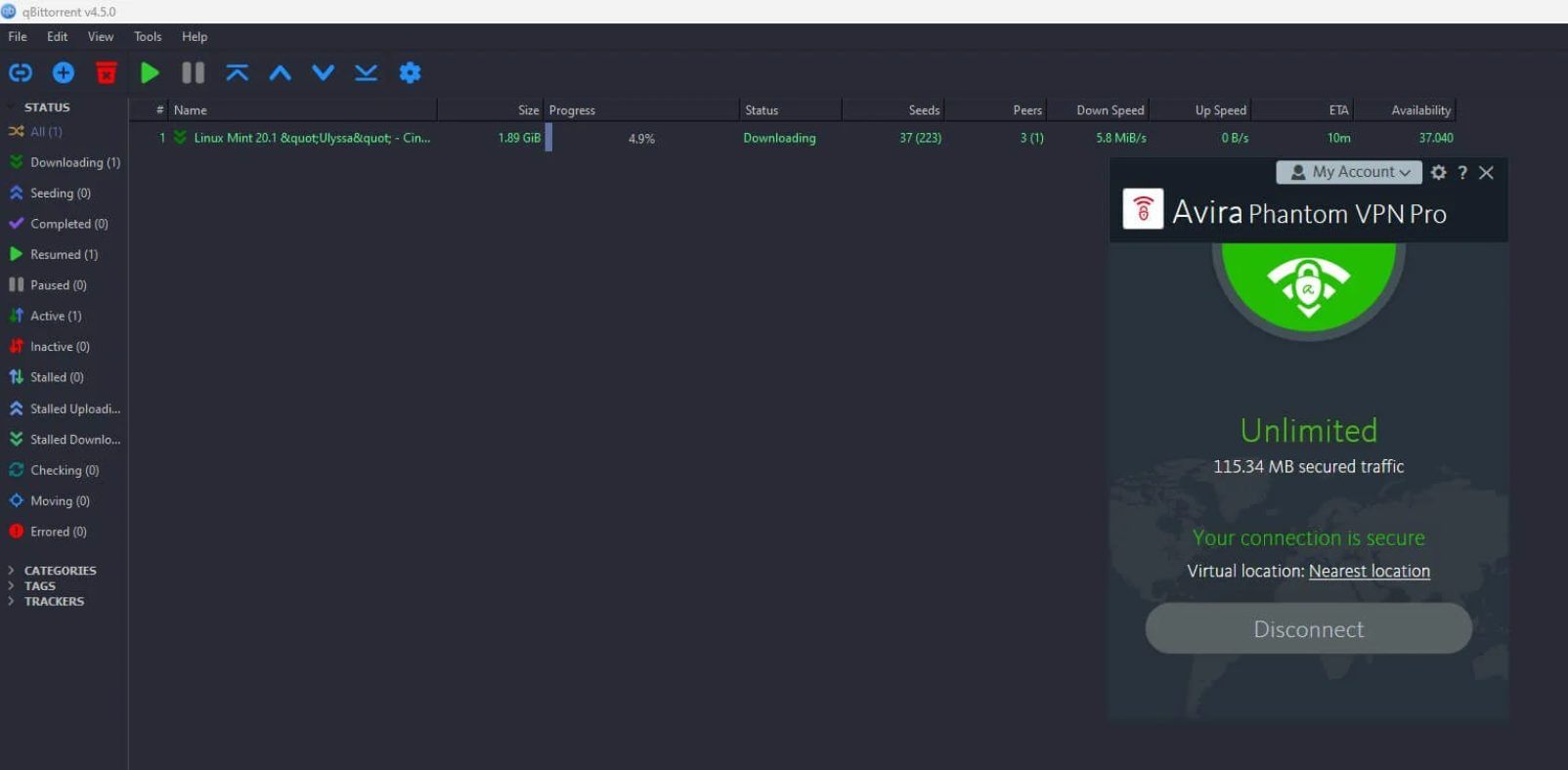Open the File menu

(18, 36)
